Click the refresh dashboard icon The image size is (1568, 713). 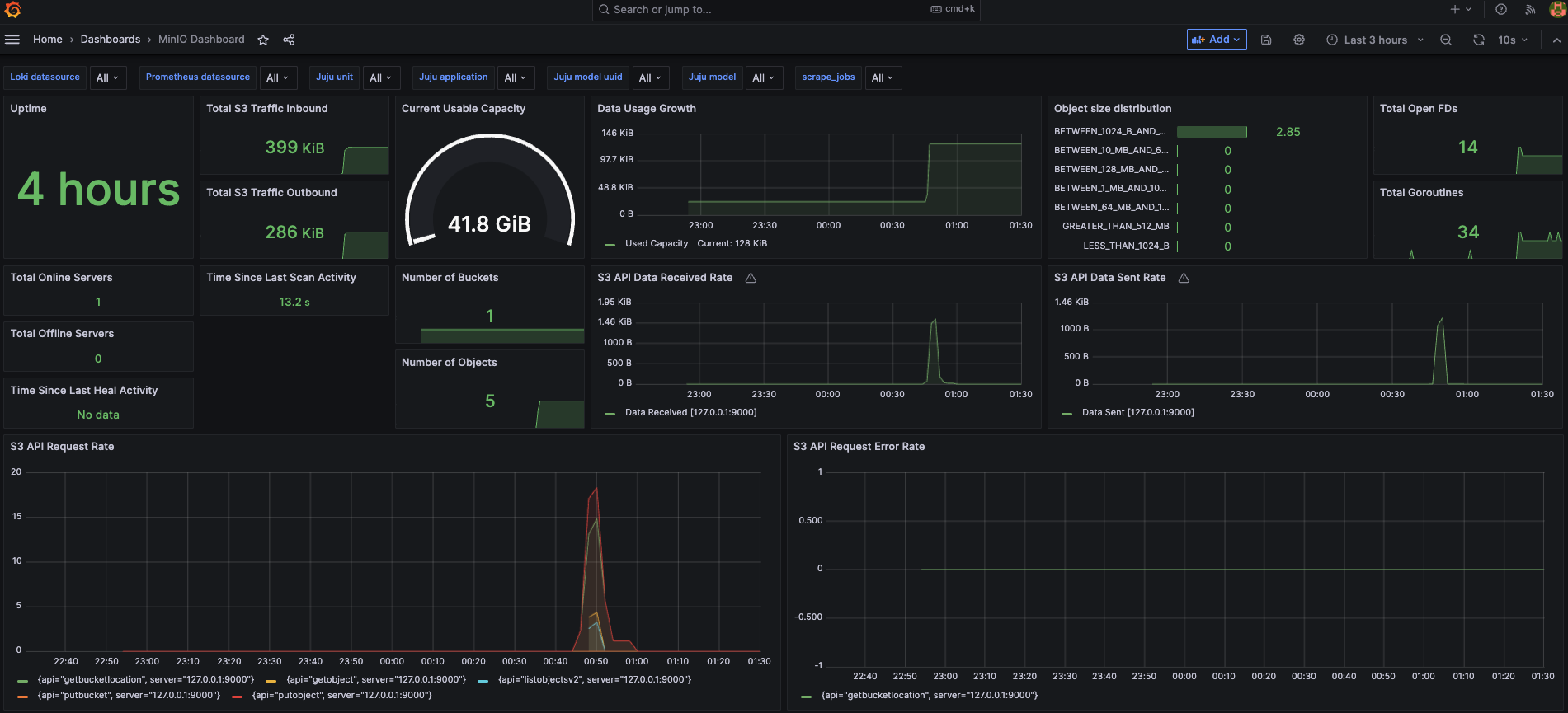[1479, 40]
